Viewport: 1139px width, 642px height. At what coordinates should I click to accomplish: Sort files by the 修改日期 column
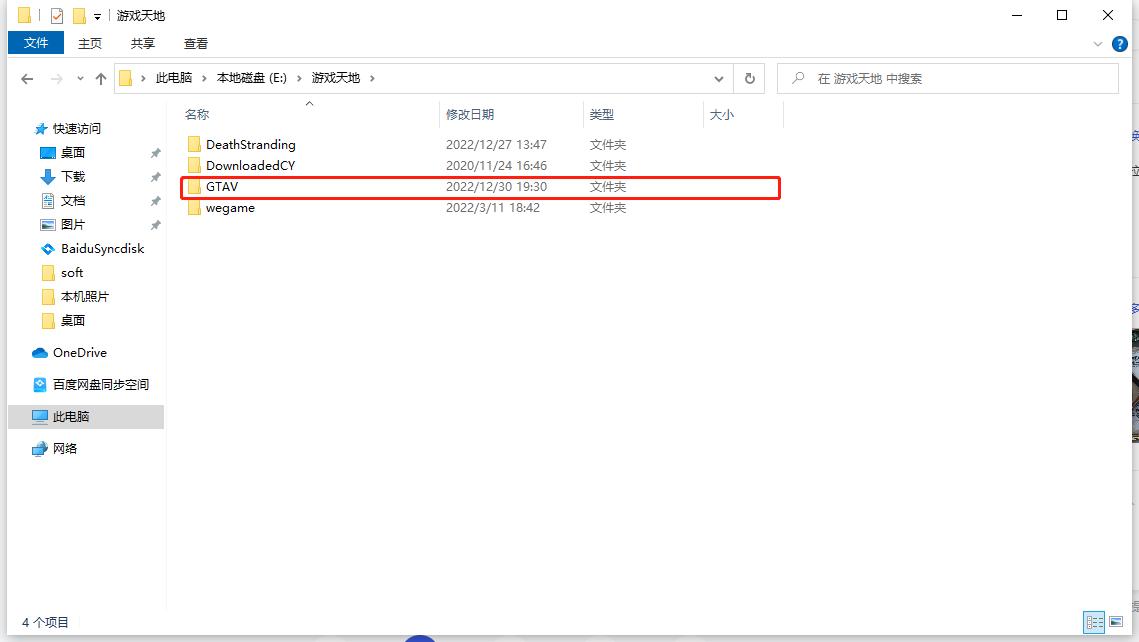click(470, 114)
